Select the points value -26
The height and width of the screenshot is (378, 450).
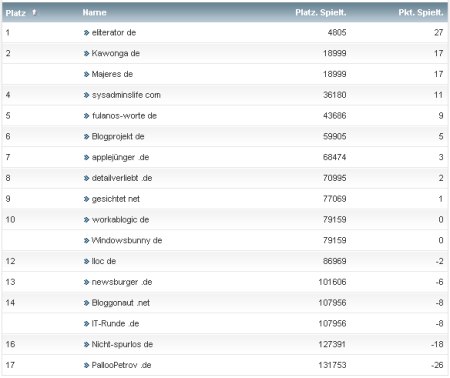tap(437, 365)
